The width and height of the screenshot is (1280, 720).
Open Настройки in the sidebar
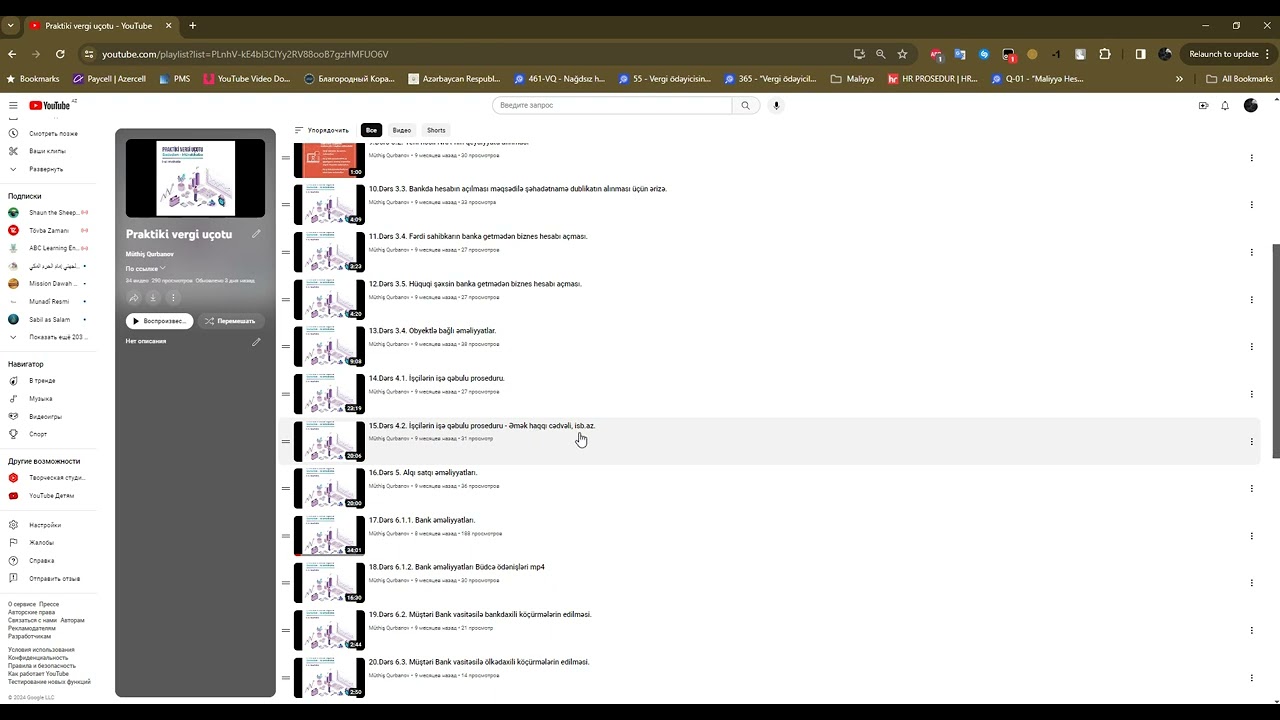pyautogui.click(x=45, y=525)
